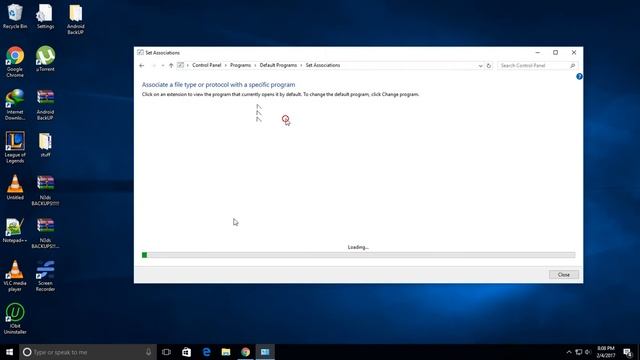
Task: Launch Notepad++ from desktop
Action: pos(15,230)
